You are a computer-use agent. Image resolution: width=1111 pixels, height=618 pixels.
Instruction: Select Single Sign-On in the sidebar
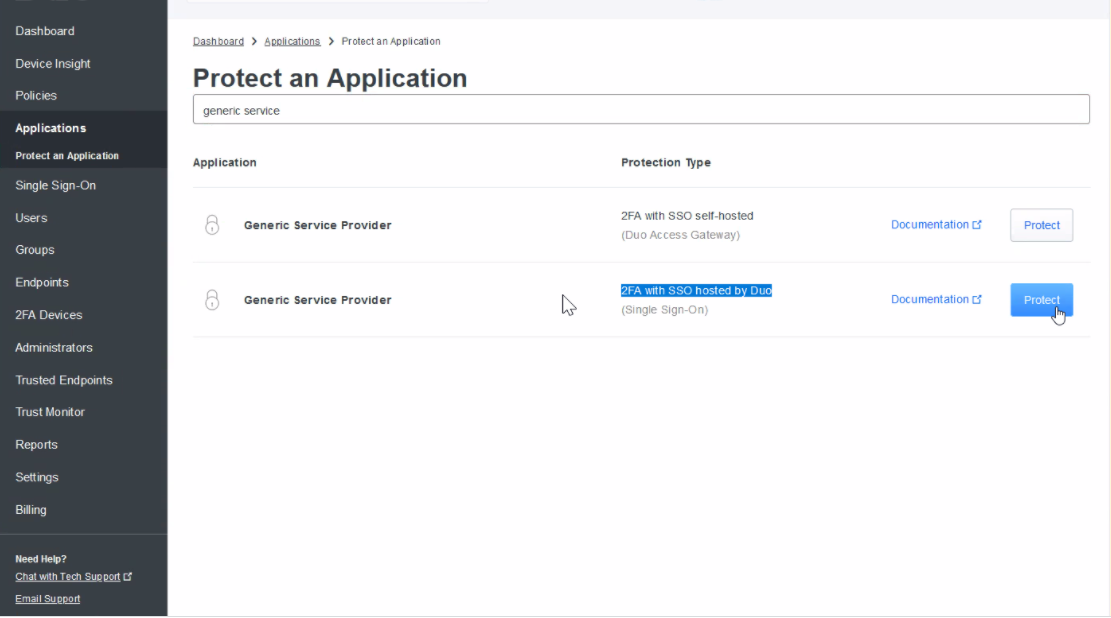click(55, 186)
